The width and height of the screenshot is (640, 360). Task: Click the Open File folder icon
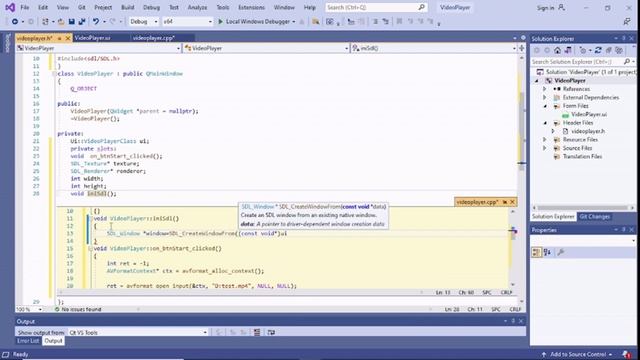click(x=61, y=22)
